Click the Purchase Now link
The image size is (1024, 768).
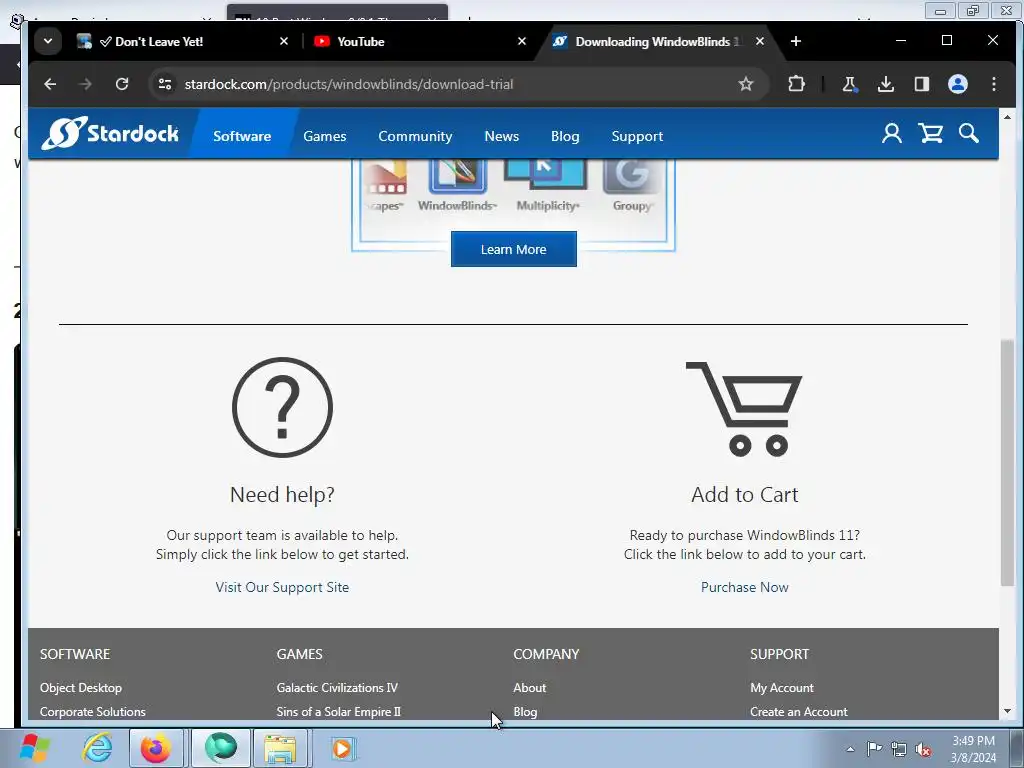[744, 587]
